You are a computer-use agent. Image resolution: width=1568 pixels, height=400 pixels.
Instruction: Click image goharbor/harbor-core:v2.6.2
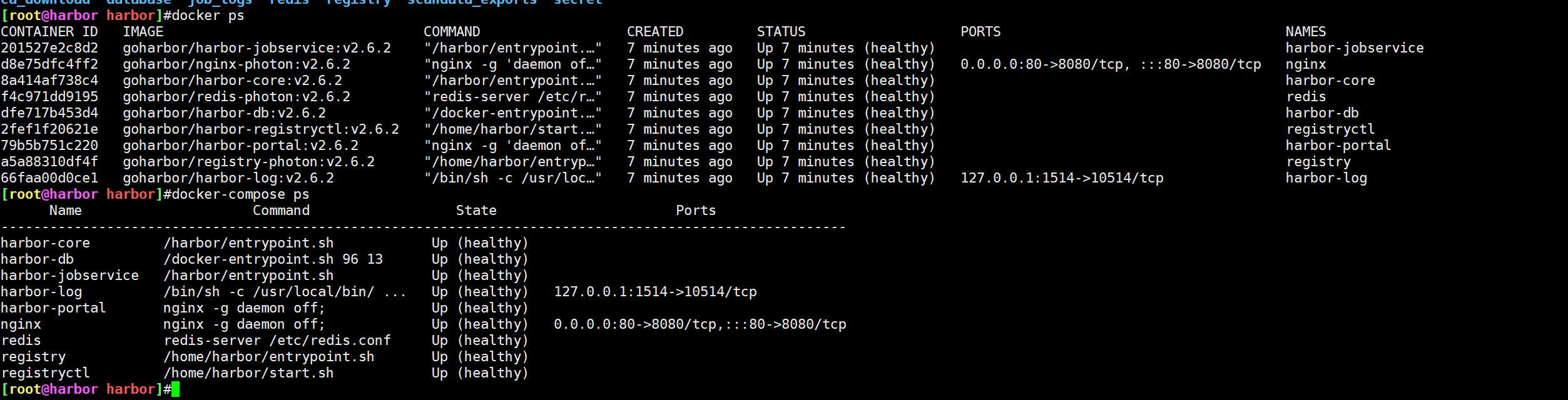[x=233, y=81]
